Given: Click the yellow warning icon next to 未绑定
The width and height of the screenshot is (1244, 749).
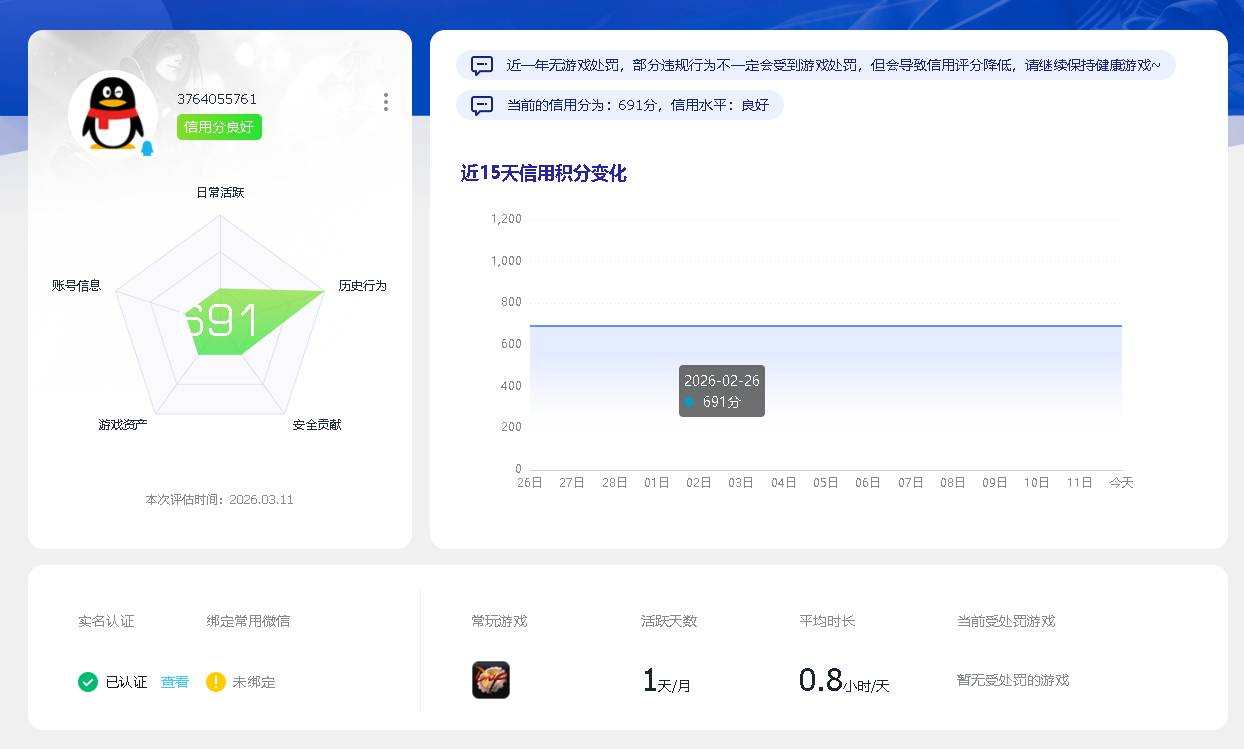Looking at the screenshot, I should coord(216,682).
